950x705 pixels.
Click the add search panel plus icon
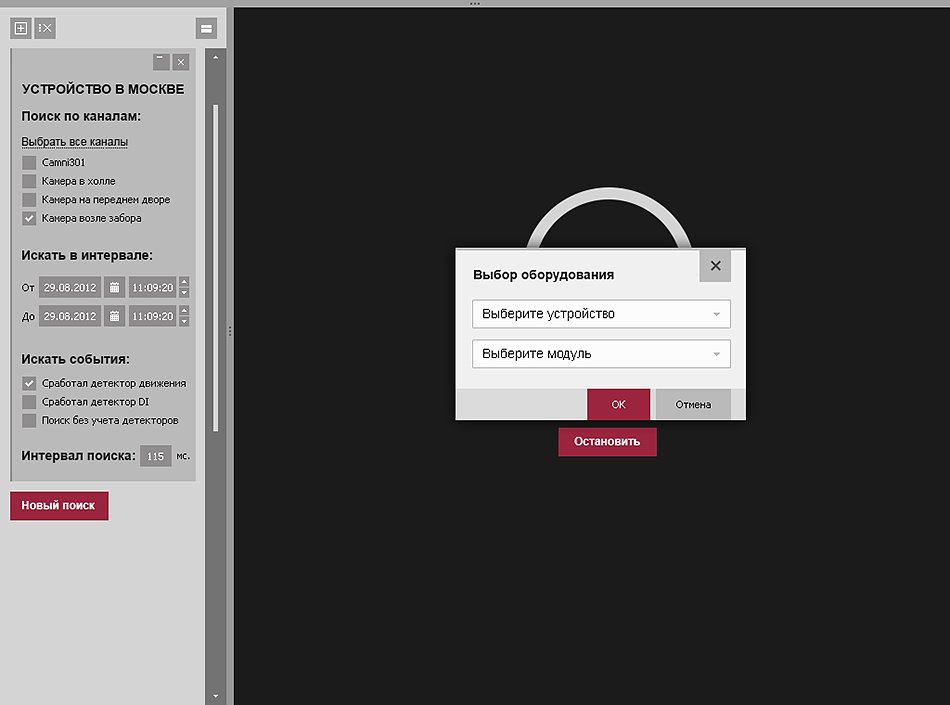(20, 28)
